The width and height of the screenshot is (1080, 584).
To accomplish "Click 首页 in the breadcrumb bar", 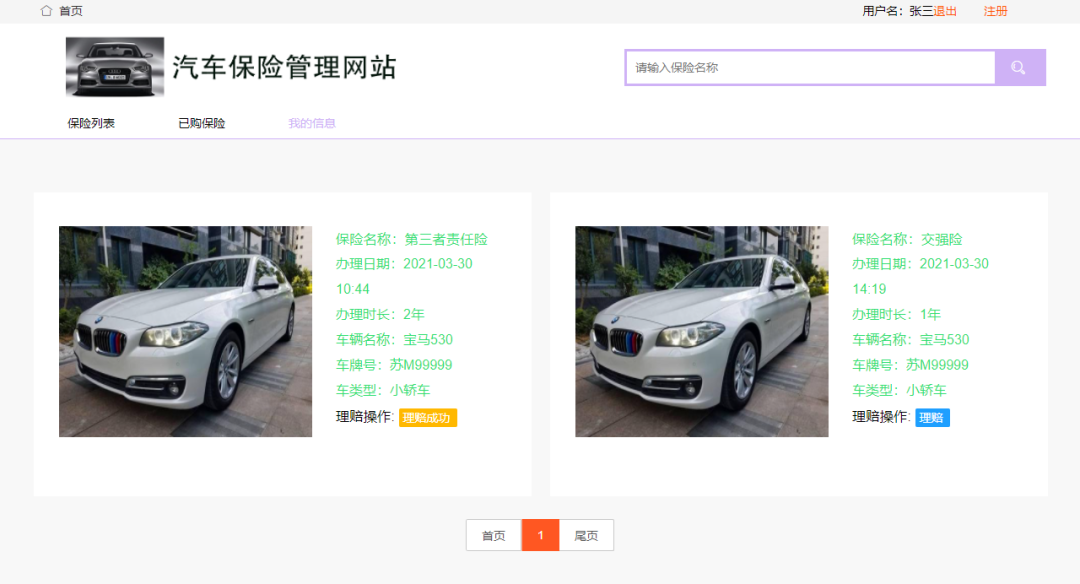I will click(71, 11).
